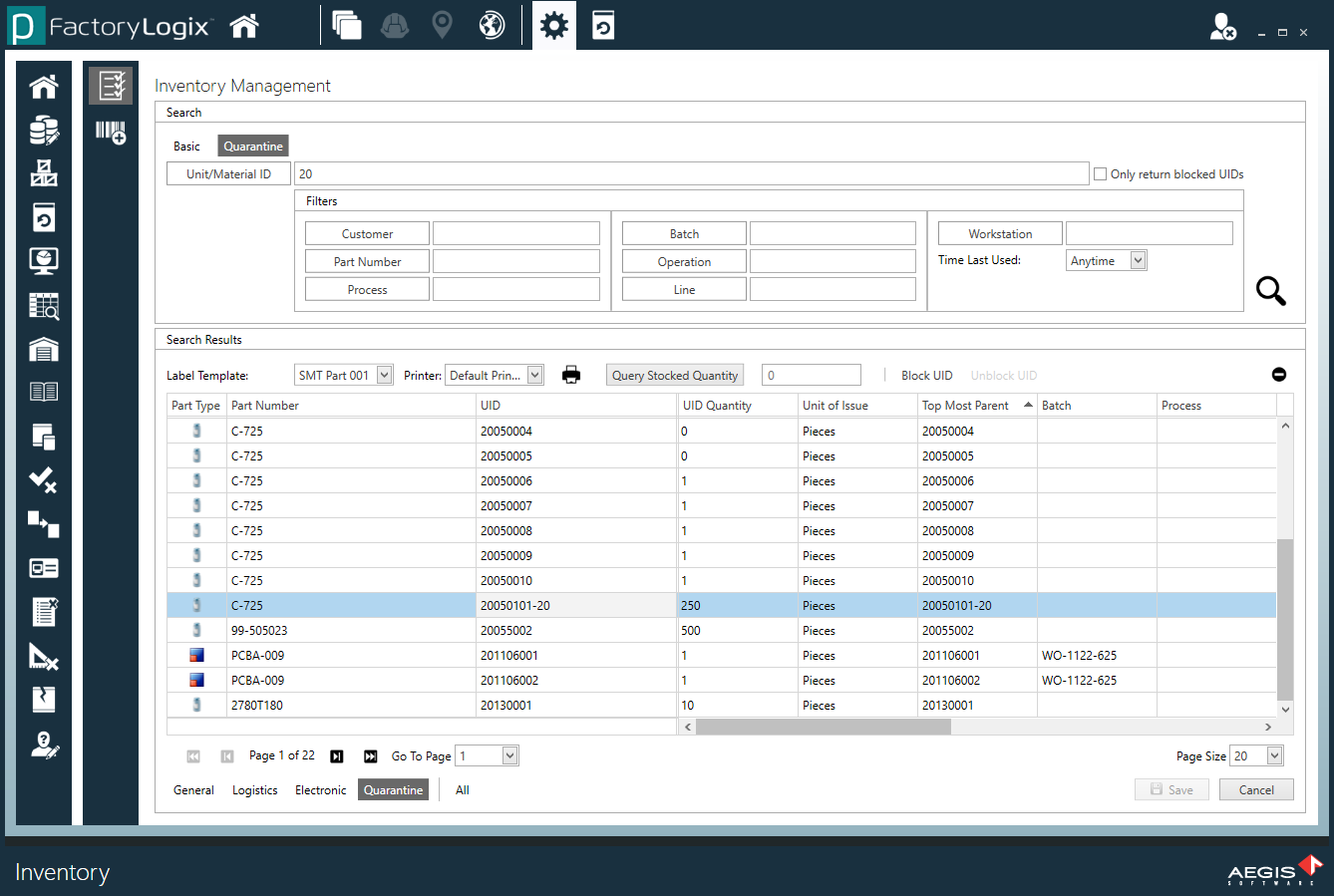Click the Query Stocked Quantity button

tap(674, 374)
